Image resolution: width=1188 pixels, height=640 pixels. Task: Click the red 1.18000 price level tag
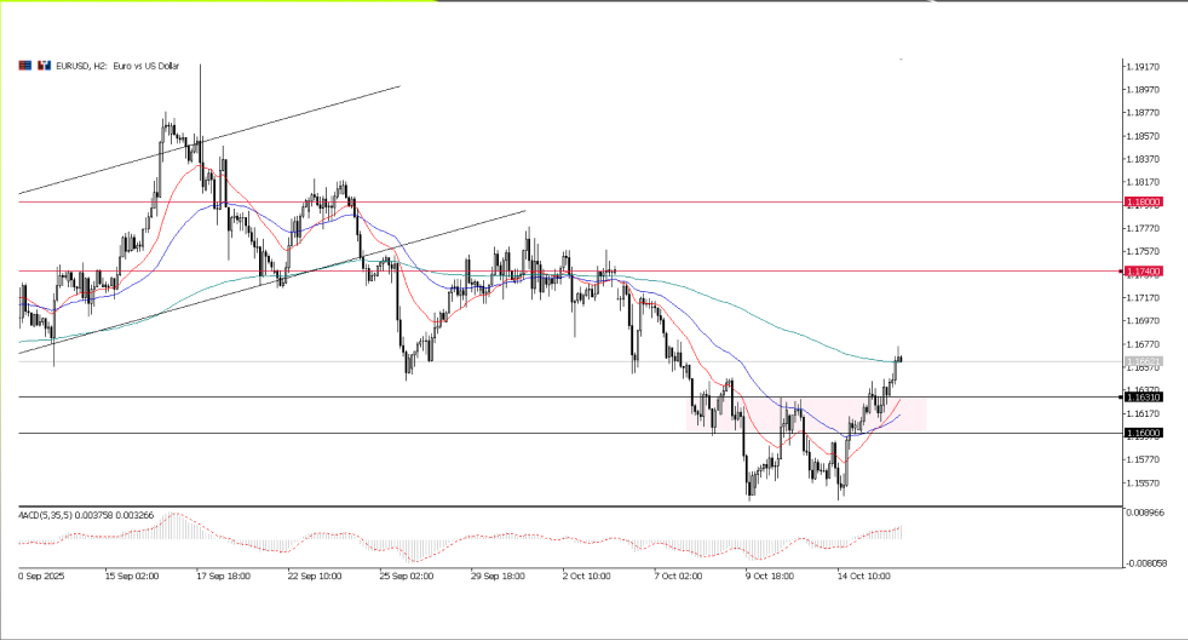click(x=1143, y=201)
